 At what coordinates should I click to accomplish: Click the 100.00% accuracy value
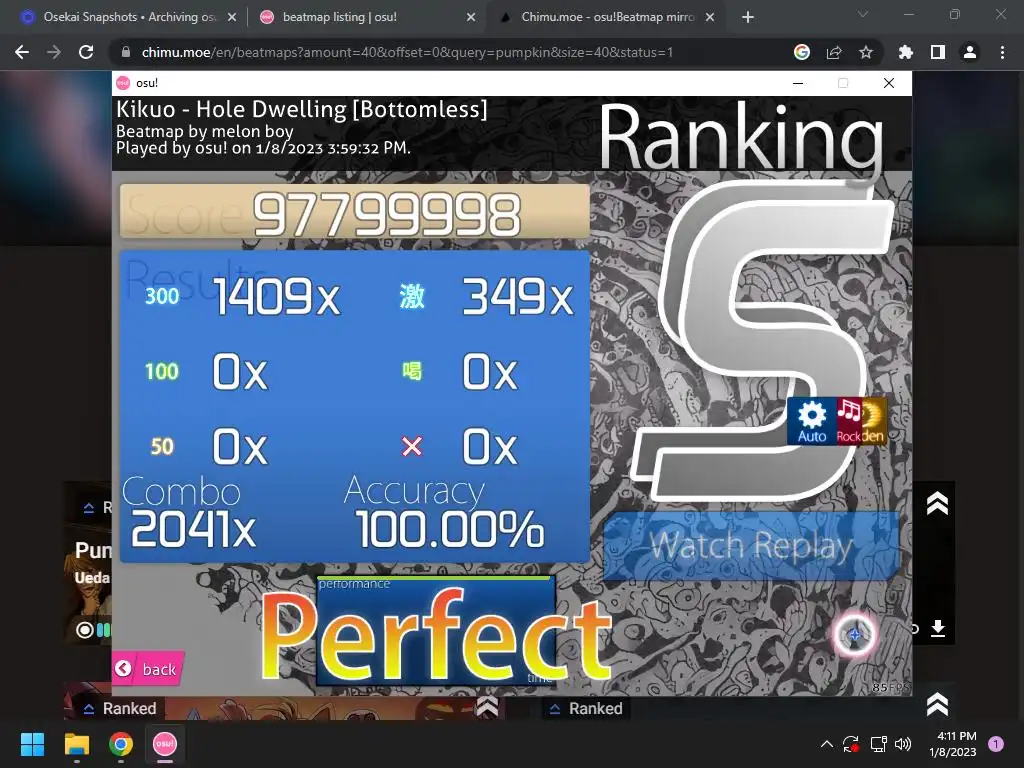(x=450, y=529)
